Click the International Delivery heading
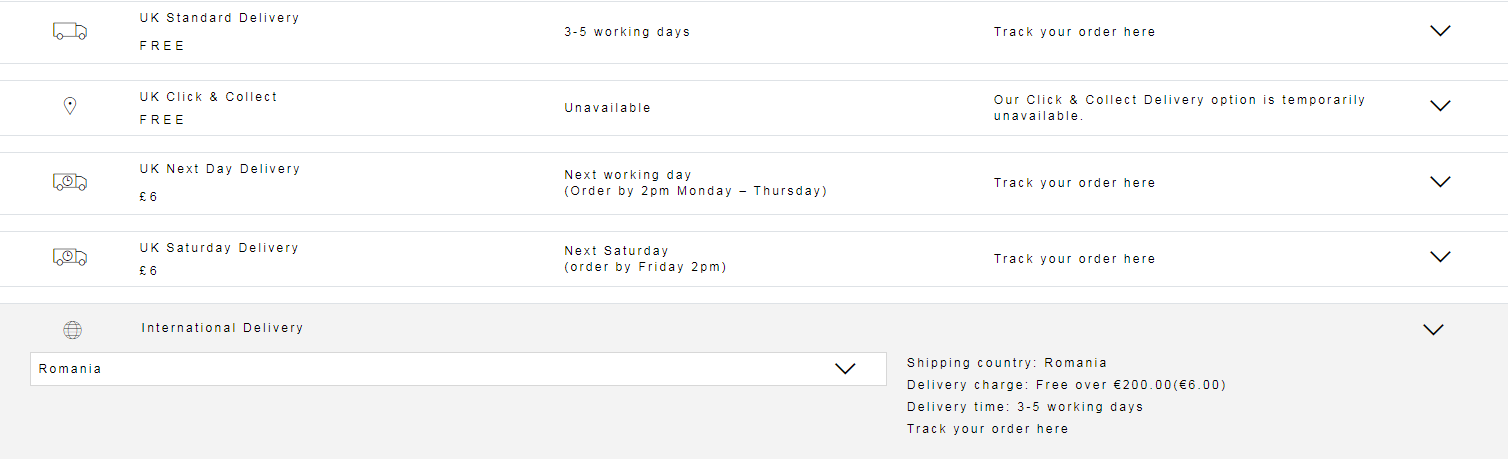Viewport: 1508px width, 459px height. click(222, 328)
